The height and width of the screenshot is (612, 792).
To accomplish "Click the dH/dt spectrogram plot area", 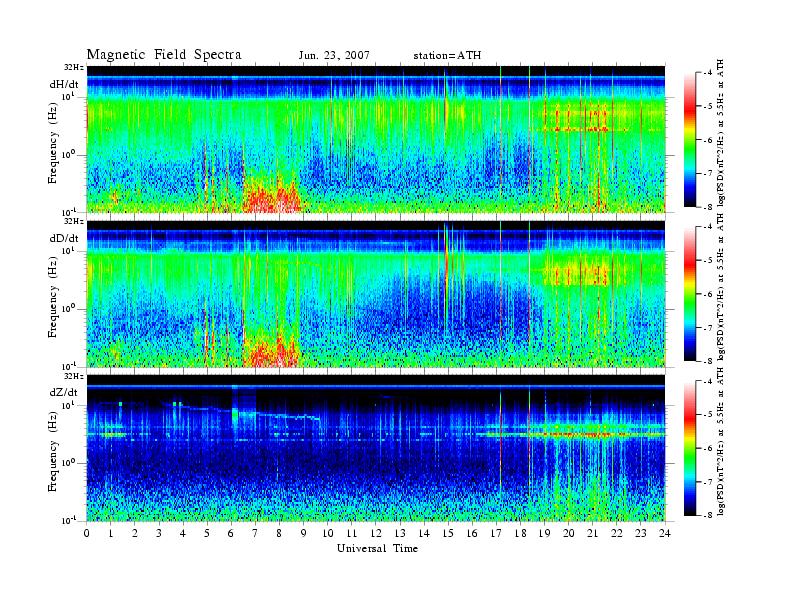I will (376, 139).
